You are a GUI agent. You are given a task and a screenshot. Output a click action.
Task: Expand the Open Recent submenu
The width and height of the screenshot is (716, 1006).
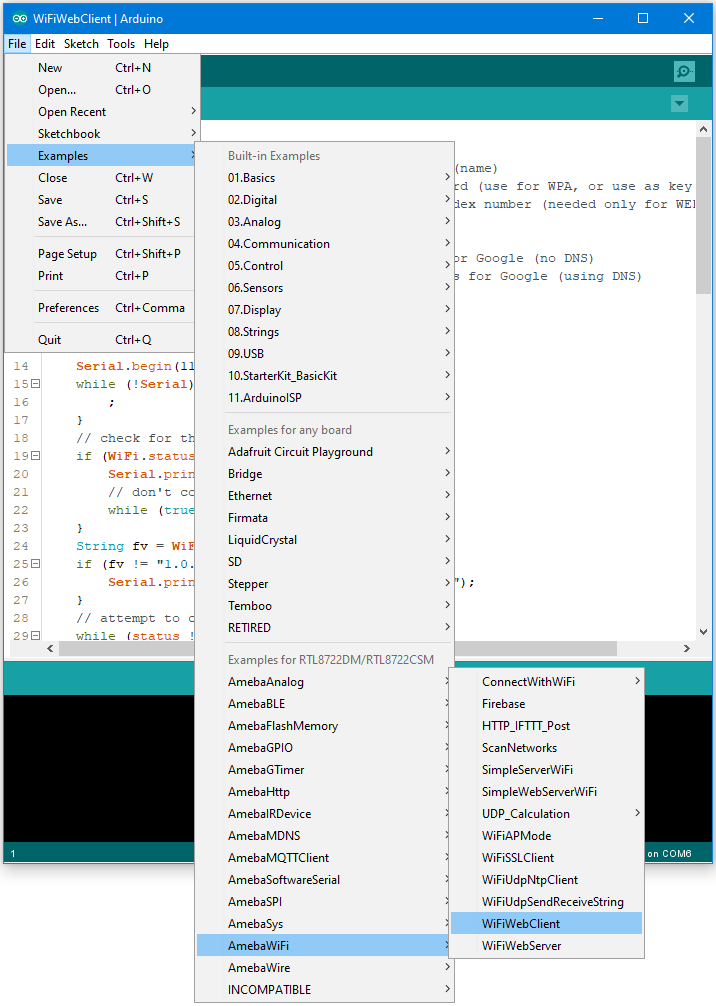(x=101, y=112)
